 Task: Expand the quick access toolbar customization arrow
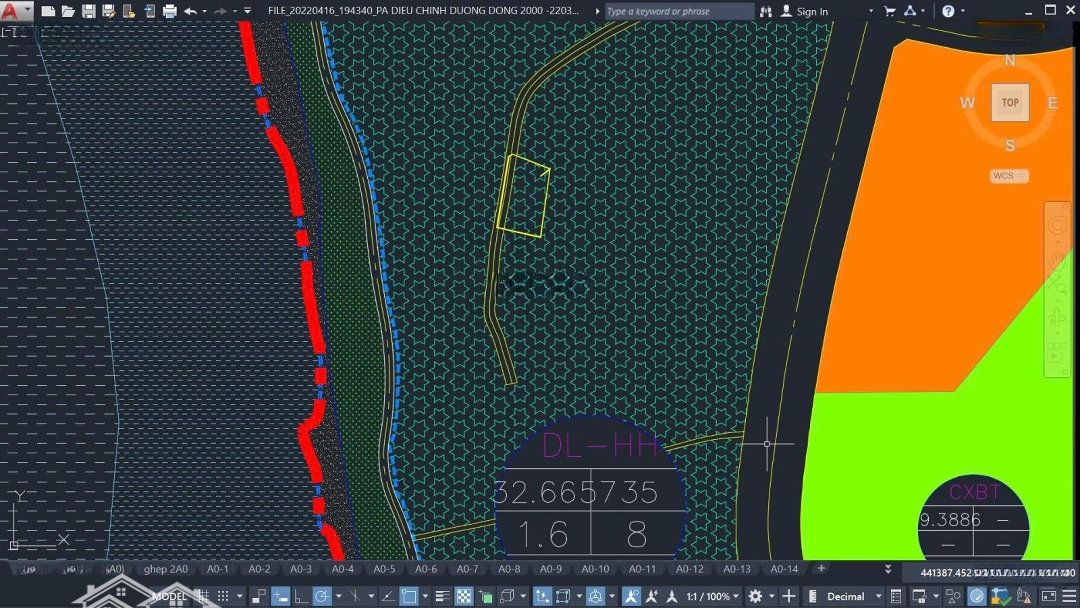point(248,11)
